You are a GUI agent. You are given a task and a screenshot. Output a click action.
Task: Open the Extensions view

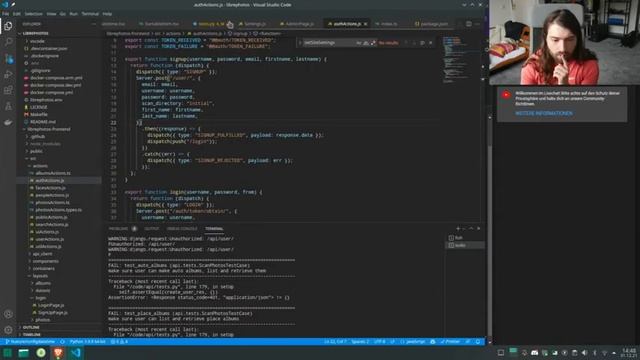(x=8, y=90)
